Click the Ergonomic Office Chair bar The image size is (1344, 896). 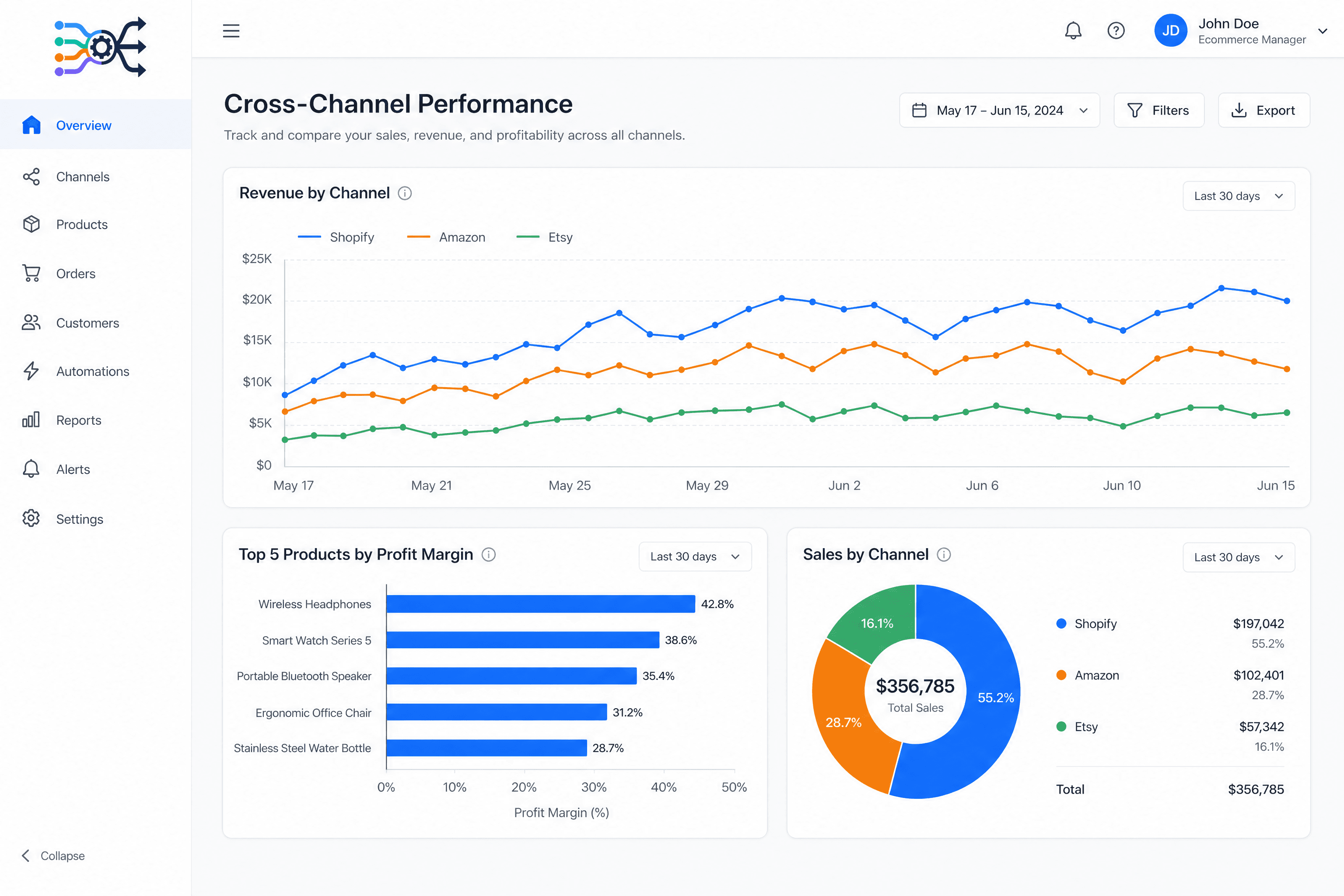[497, 712]
